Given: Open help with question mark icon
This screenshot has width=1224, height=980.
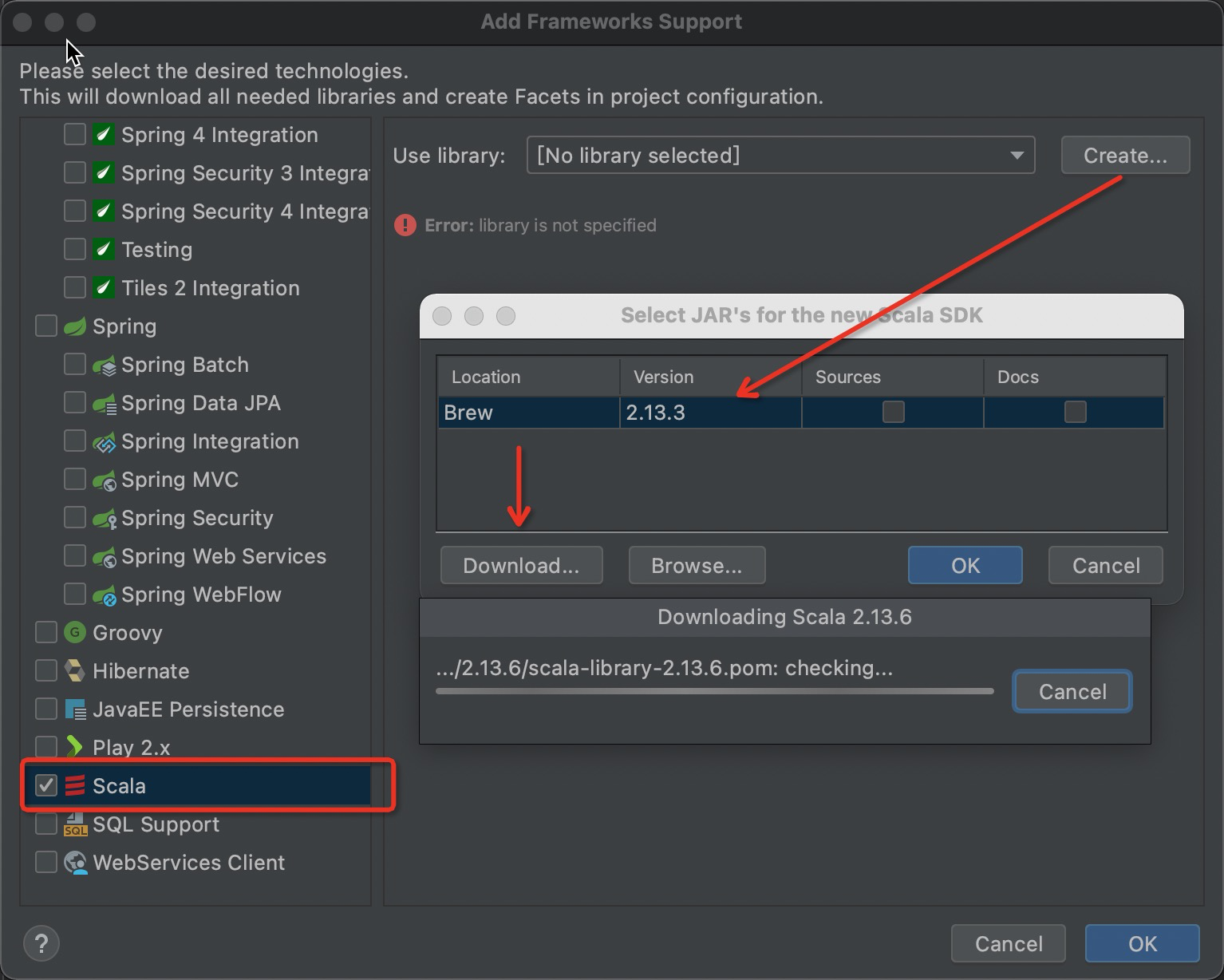Looking at the screenshot, I should pos(41,943).
